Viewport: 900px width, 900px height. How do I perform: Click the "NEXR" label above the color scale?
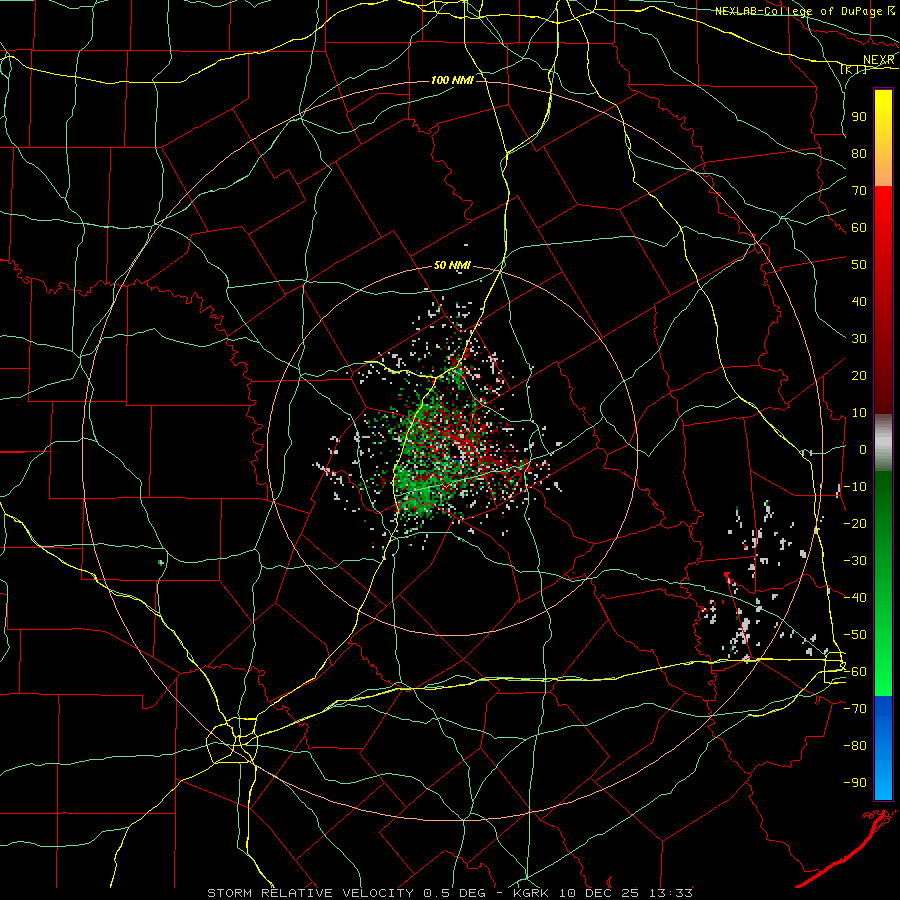click(878, 60)
